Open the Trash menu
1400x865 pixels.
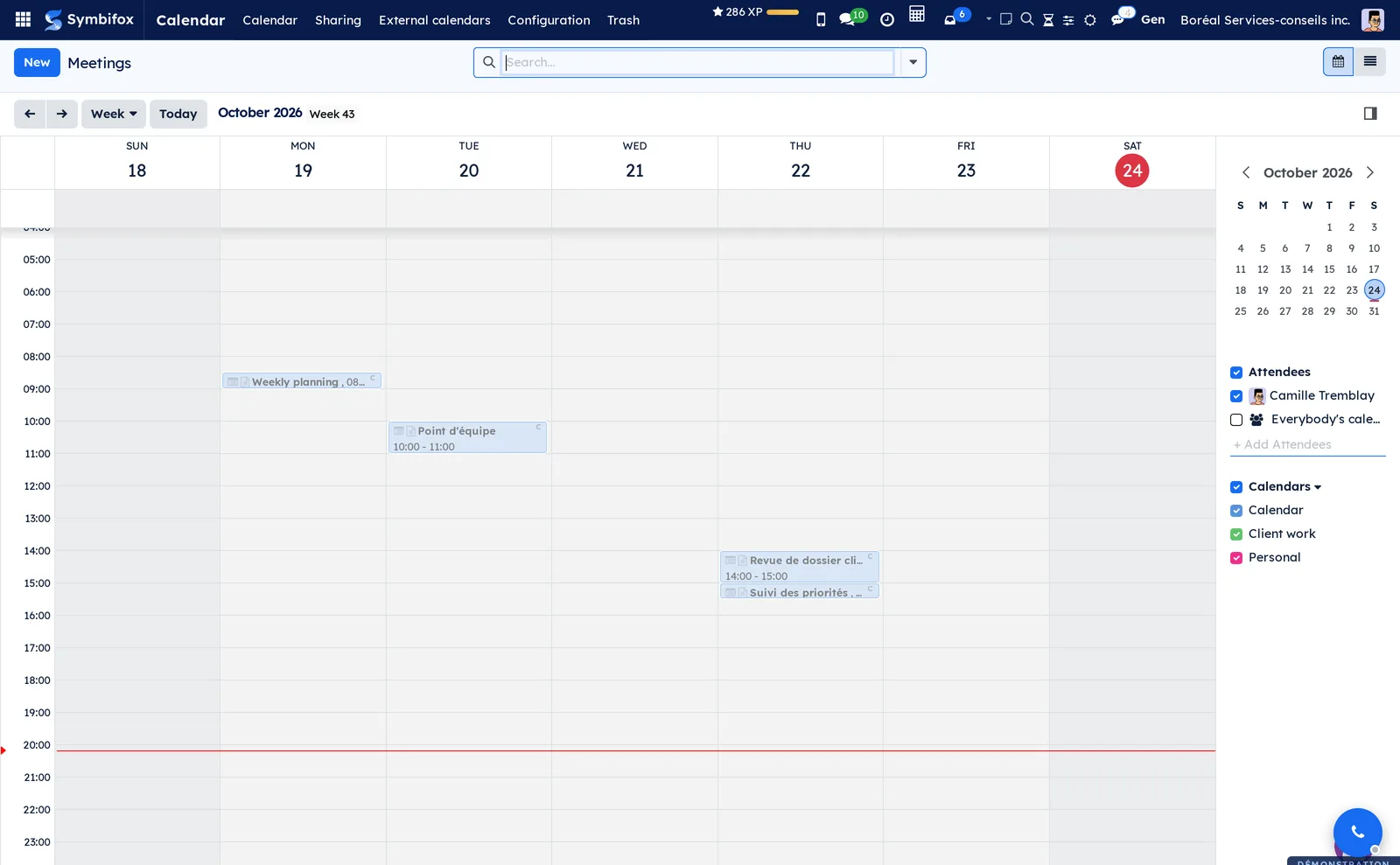tap(623, 20)
